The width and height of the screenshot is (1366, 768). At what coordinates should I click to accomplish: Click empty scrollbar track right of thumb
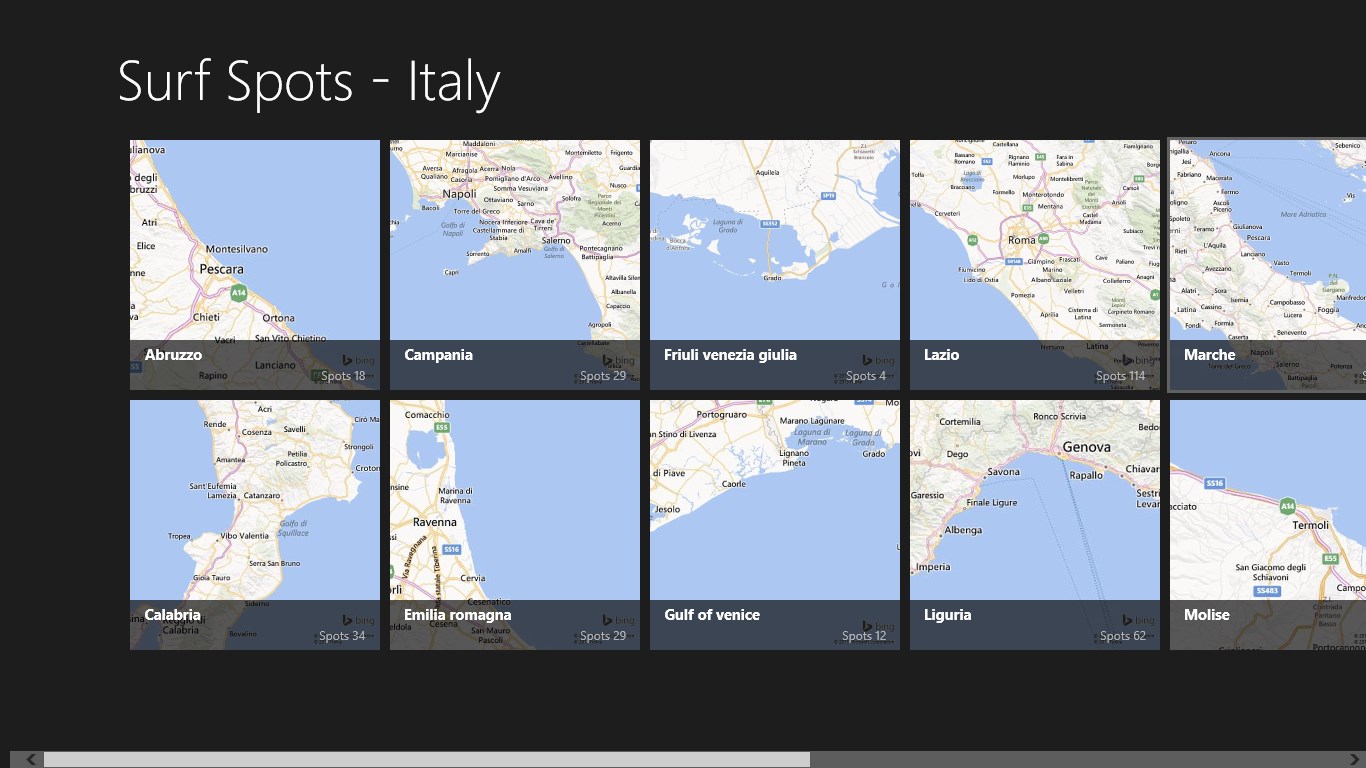1080,760
